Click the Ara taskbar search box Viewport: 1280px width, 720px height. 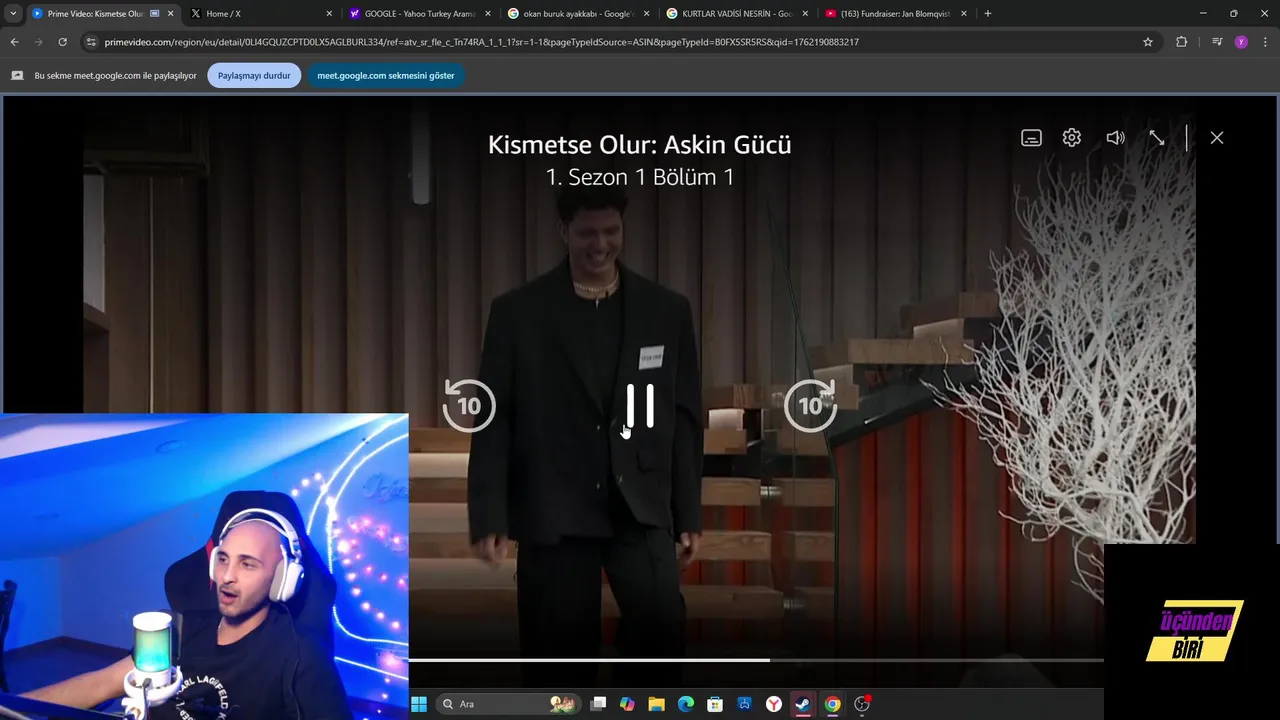coord(510,704)
